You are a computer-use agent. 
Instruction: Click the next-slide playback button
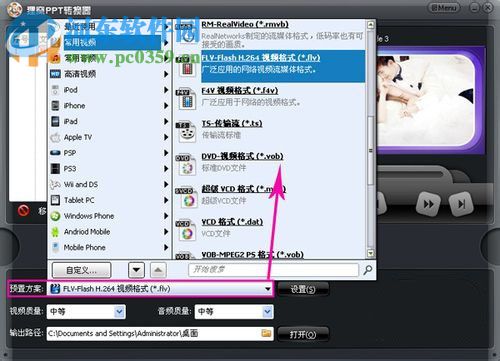(461, 204)
